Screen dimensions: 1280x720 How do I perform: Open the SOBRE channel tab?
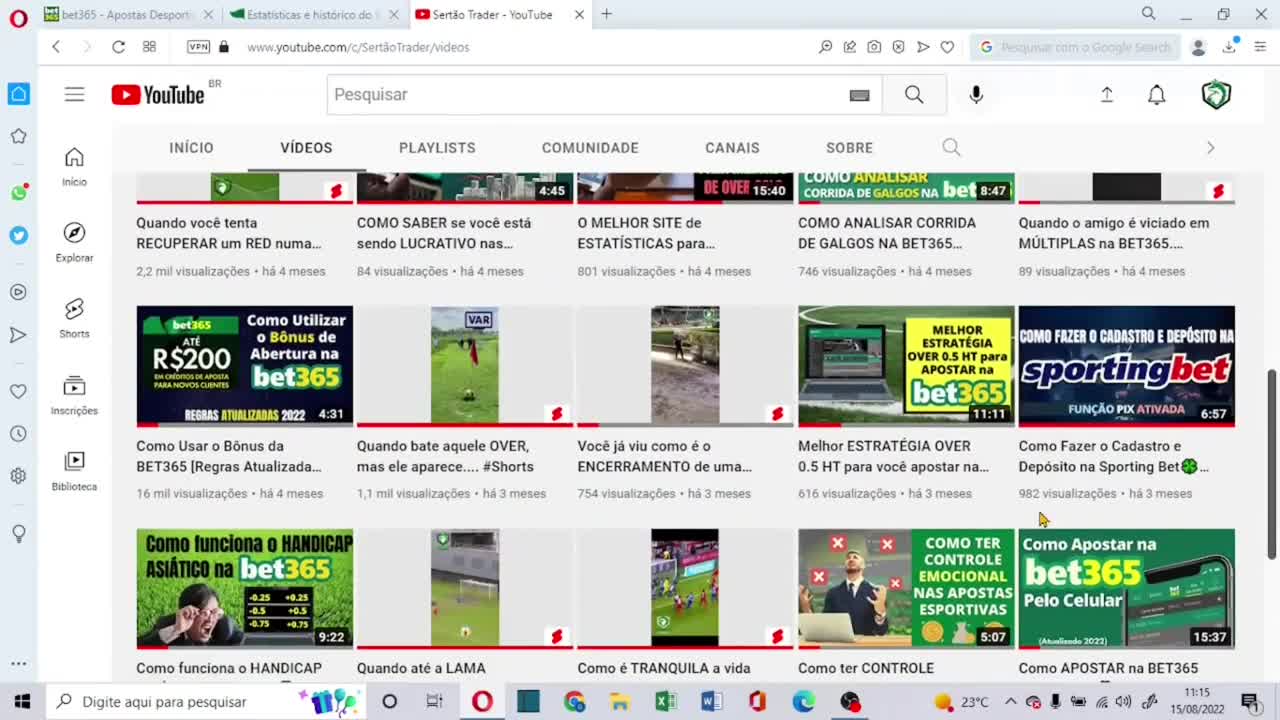pyautogui.click(x=849, y=147)
